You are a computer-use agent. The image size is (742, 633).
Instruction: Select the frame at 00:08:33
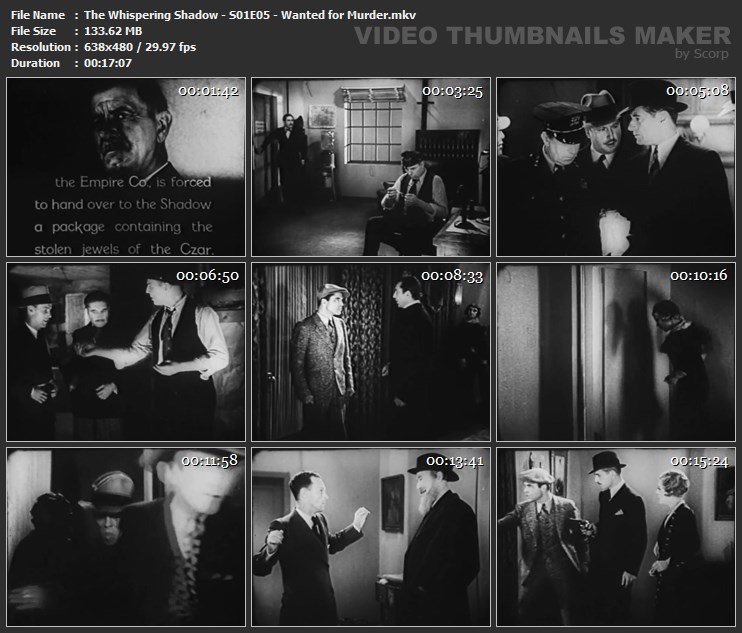(371, 352)
